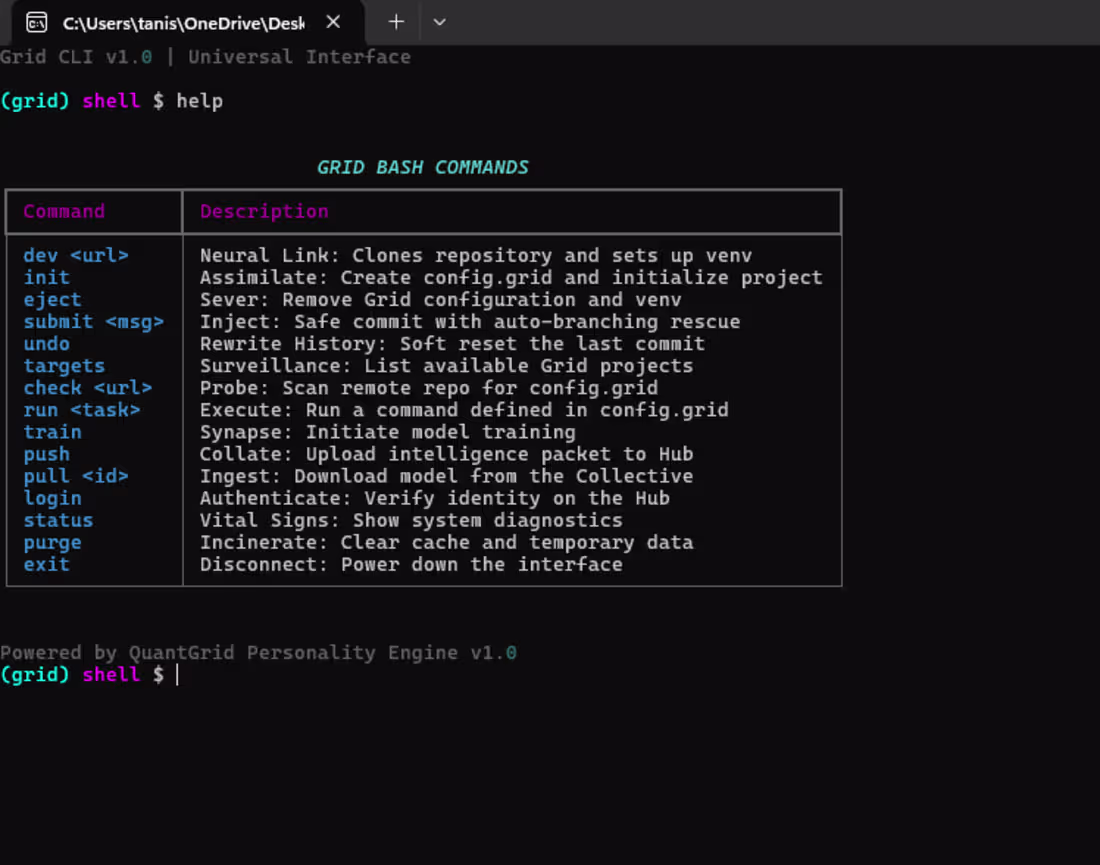
Task: Click the 'targets' command cell
Action: (64, 366)
